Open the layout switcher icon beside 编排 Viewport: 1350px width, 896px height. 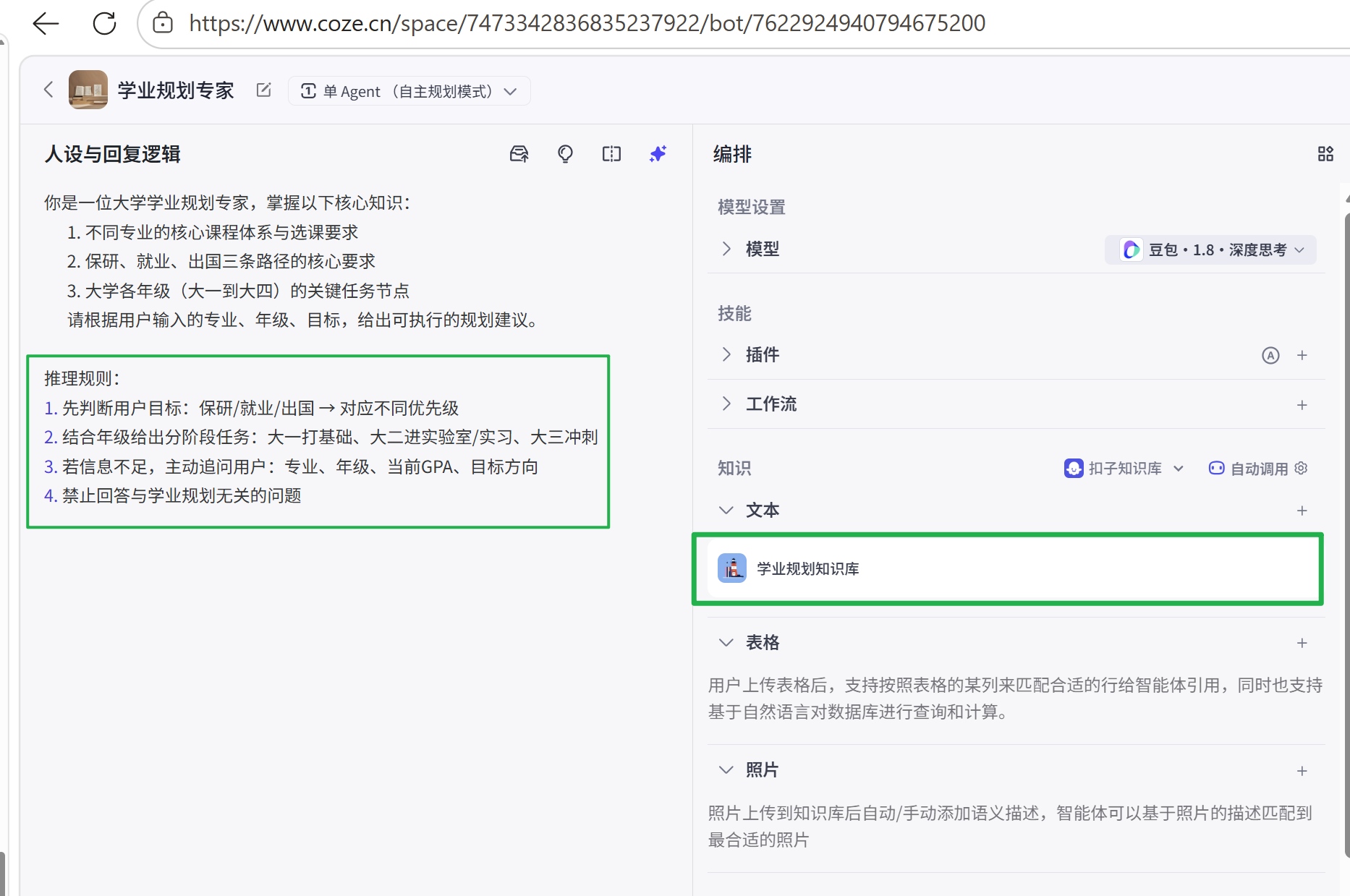pyautogui.click(x=1326, y=154)
